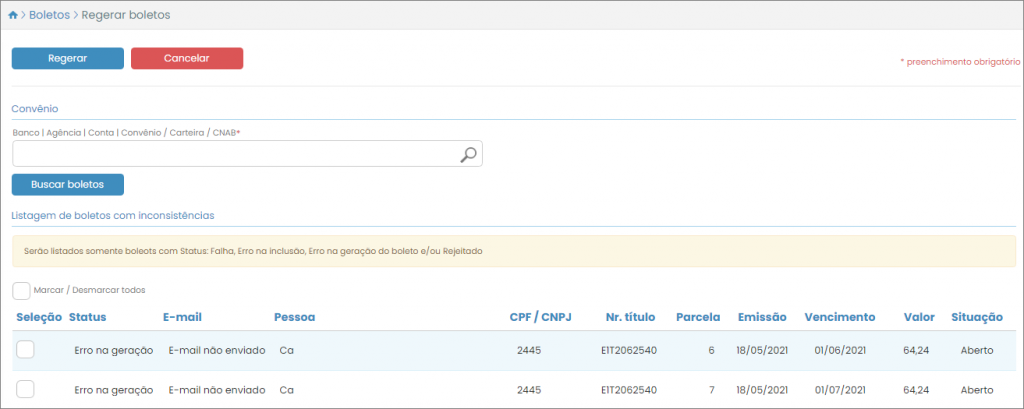Click the Convênio search input field
This screenshot has height=409, width=1024.
tap(235, 154)
